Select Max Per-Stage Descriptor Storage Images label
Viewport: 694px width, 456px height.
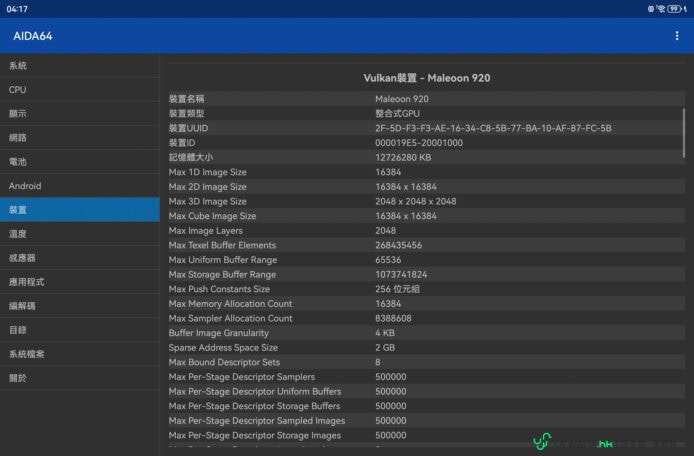pos(254,435)
